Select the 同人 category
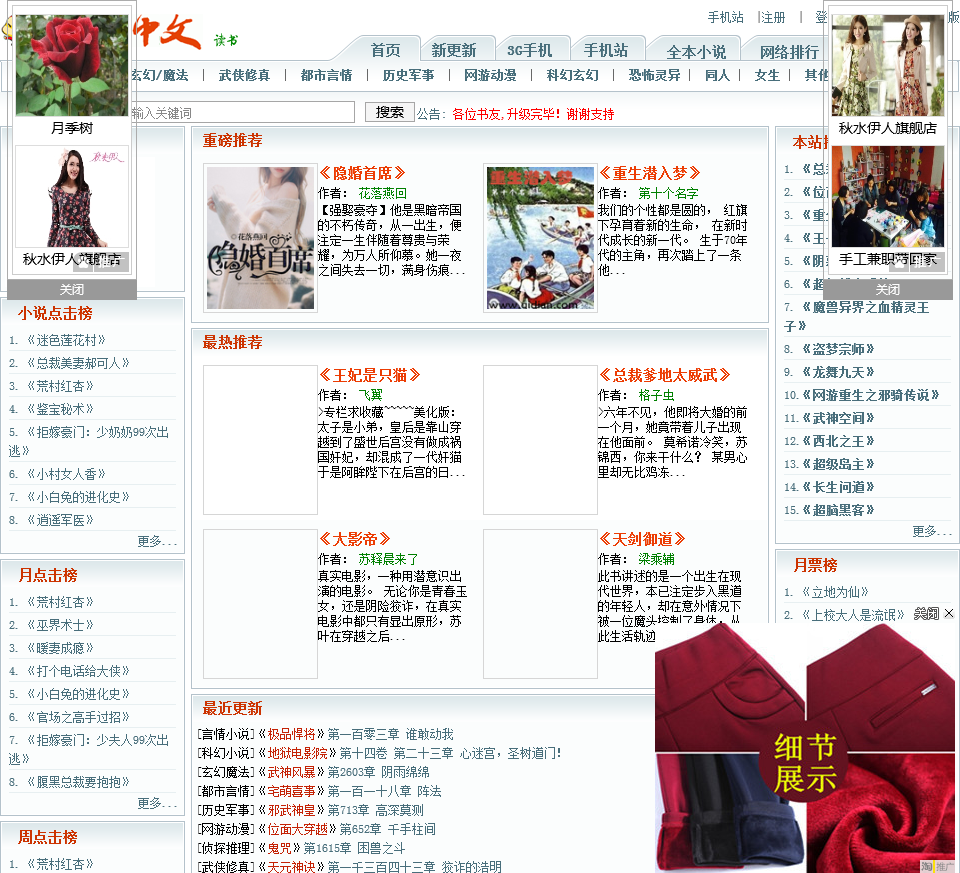The height and width of the screenshot is (873, 960). coord(717,75)
